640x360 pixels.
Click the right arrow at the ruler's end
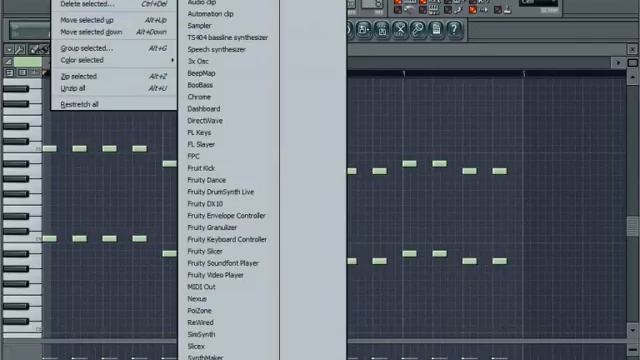point(618,63)
